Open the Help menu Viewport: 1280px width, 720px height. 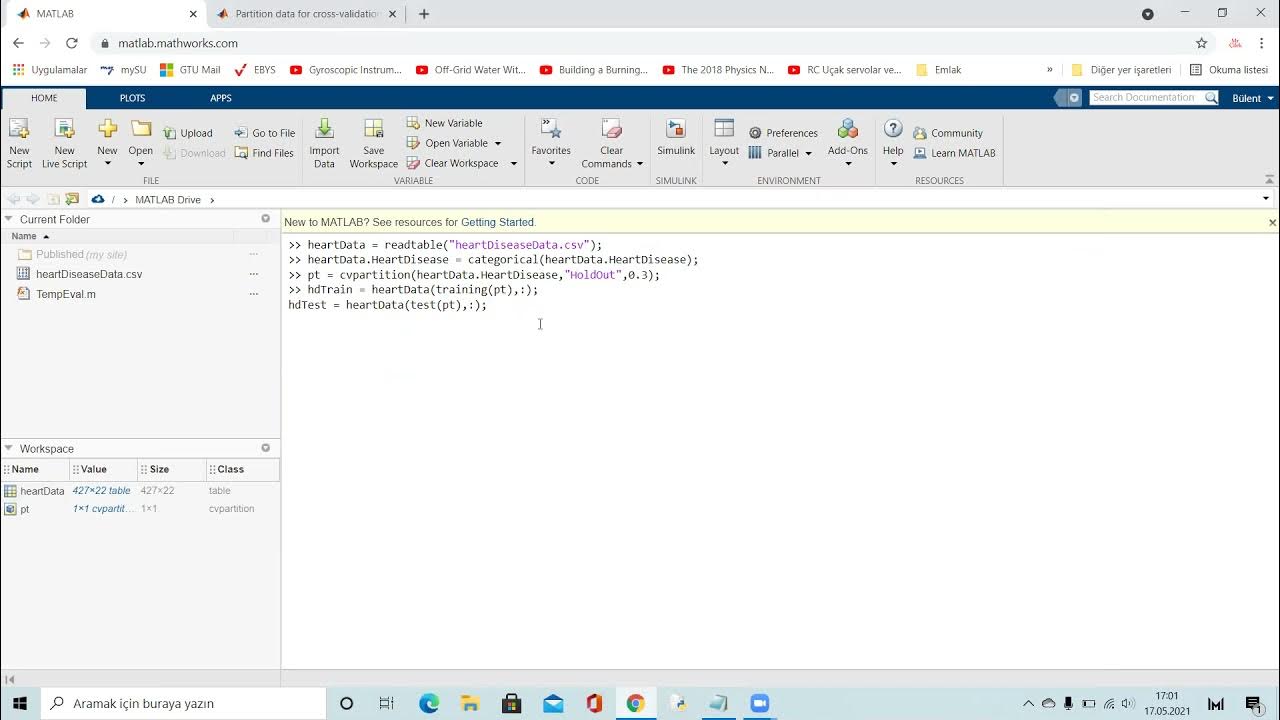(893, 143)
